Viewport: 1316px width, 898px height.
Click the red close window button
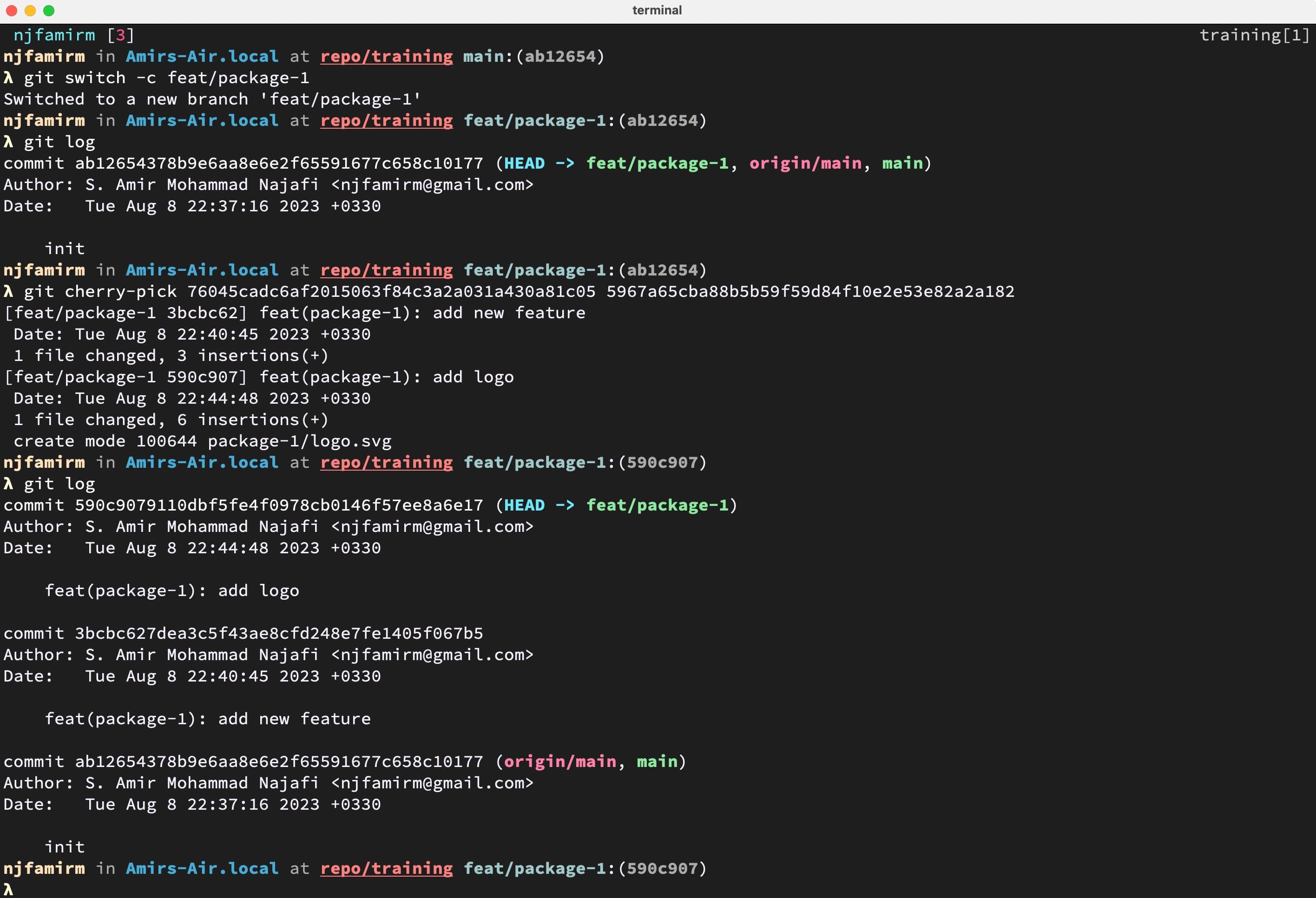(11, 10)
